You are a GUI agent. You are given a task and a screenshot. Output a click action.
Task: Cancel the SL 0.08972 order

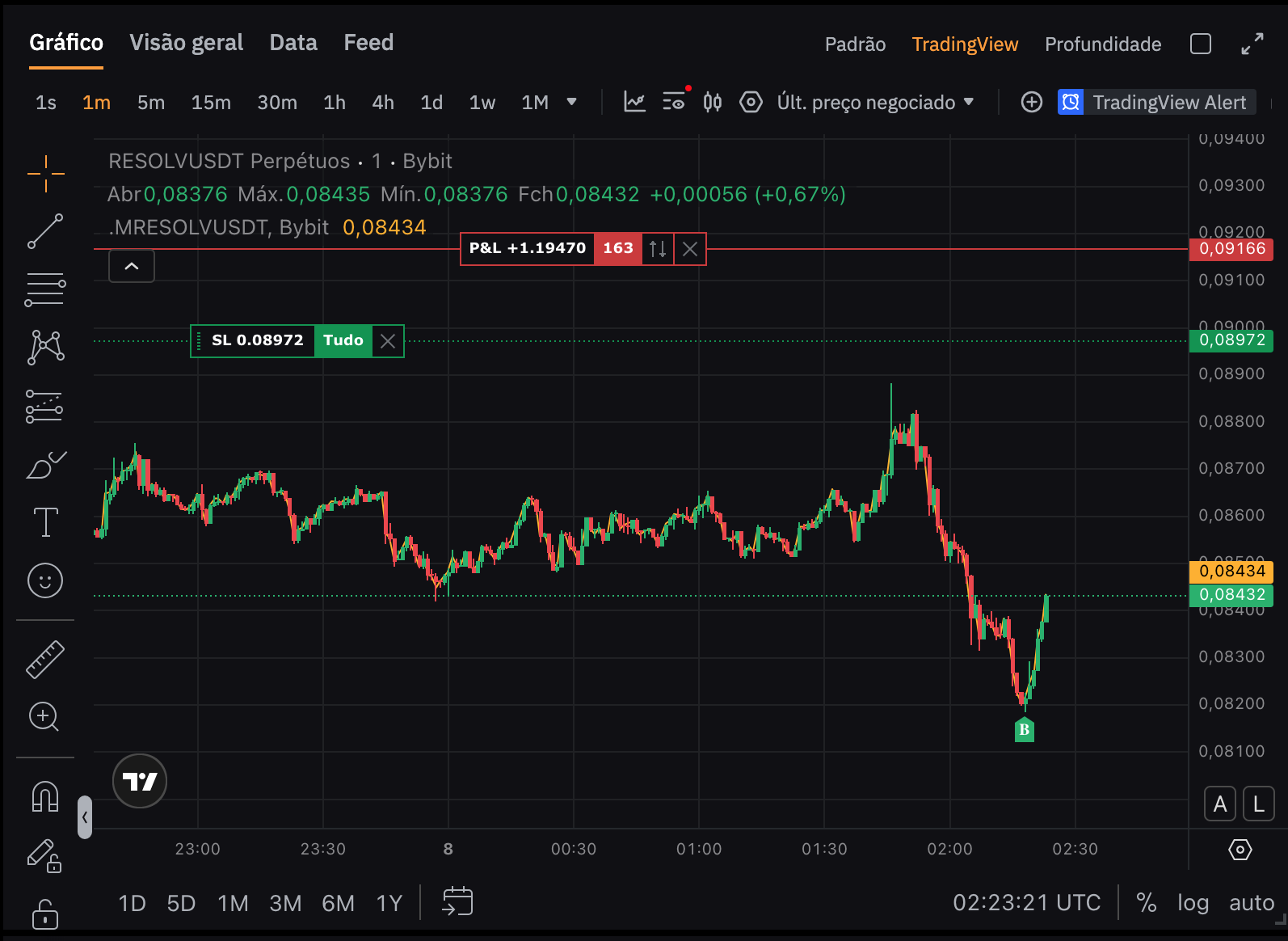pos(388,341)
